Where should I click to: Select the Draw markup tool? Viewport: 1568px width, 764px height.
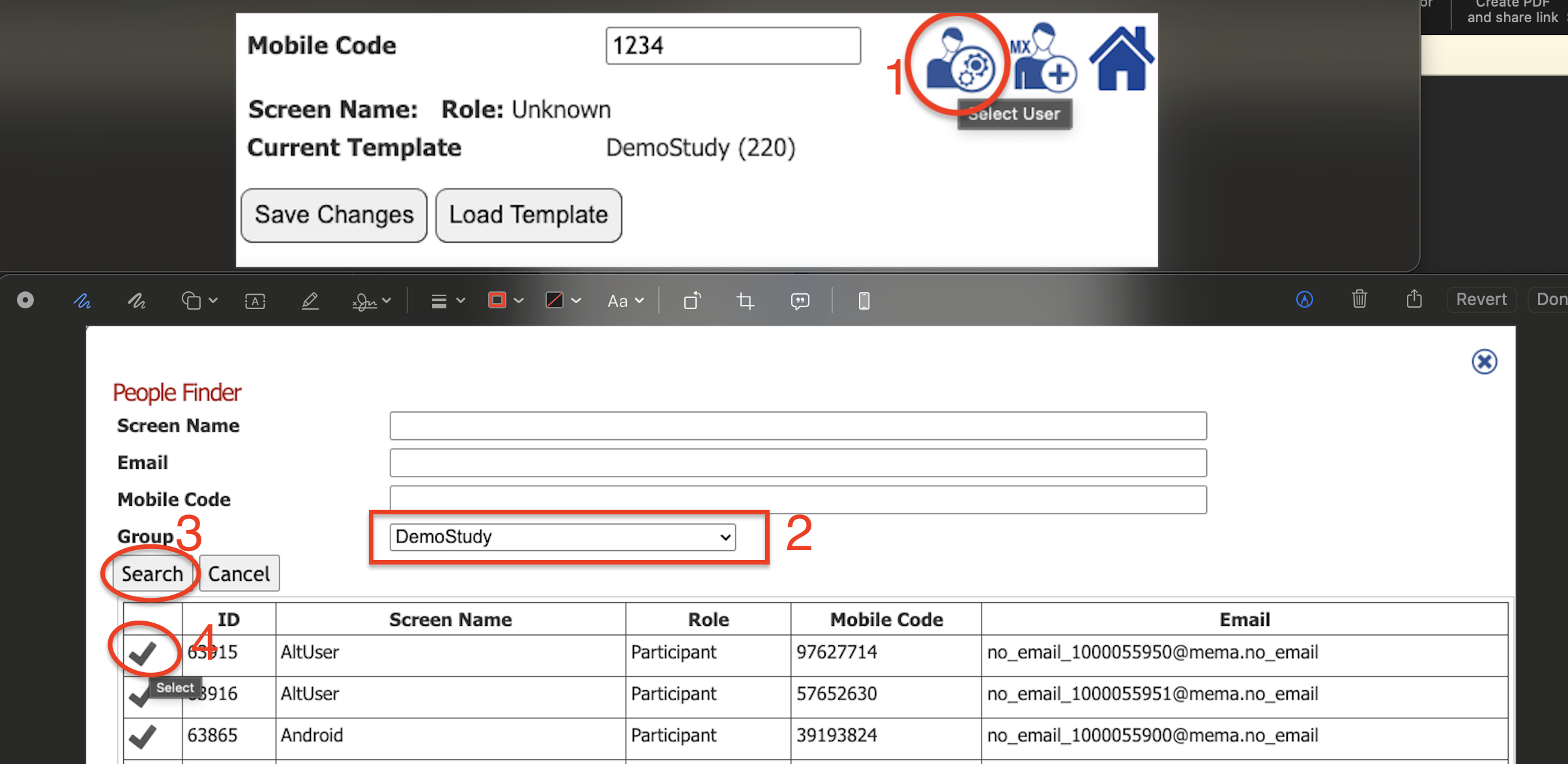[136, 301]
